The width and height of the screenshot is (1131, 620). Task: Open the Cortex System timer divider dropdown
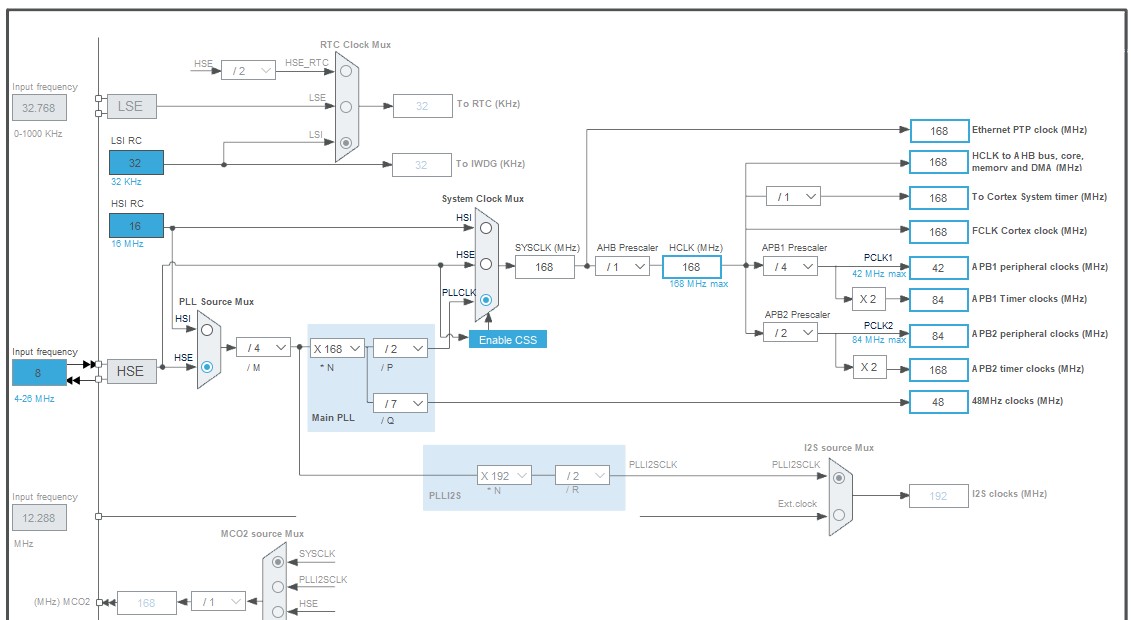coord(793,197)
